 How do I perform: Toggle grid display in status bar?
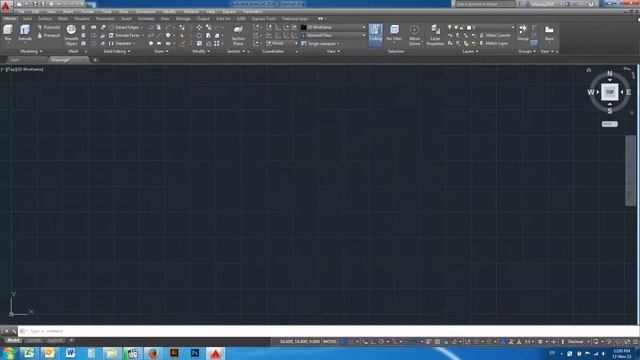344,342
